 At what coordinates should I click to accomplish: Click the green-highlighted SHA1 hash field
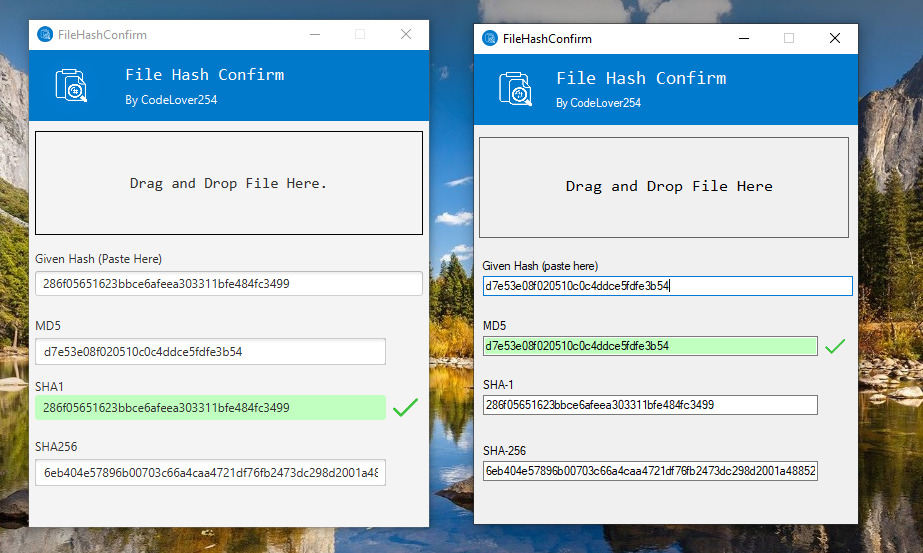tap(210, 408)
